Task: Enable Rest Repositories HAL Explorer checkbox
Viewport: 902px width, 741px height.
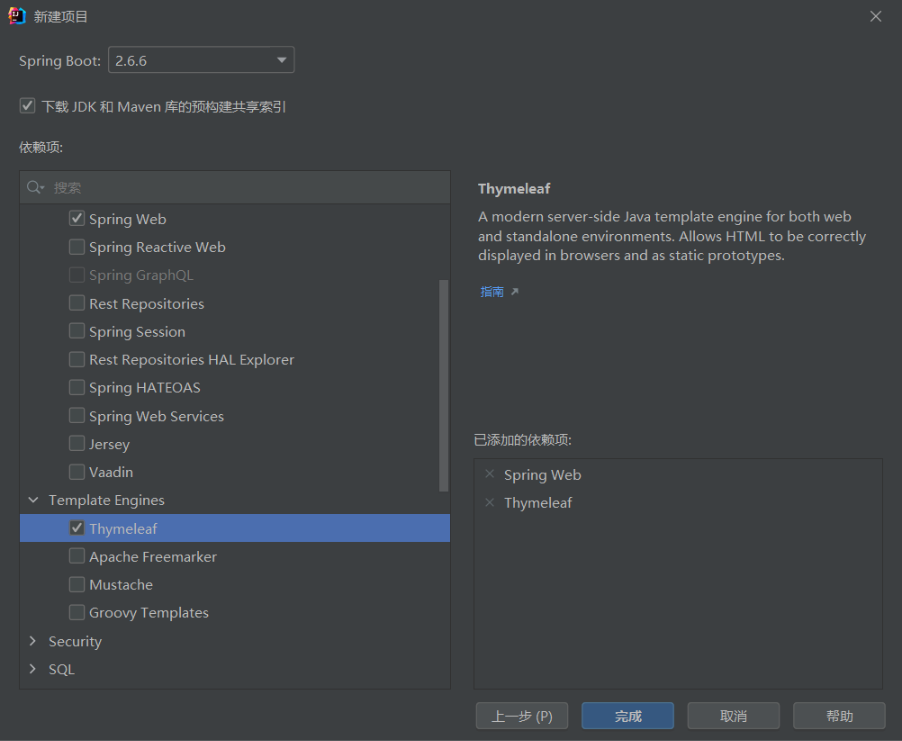Action: [77, 360]
